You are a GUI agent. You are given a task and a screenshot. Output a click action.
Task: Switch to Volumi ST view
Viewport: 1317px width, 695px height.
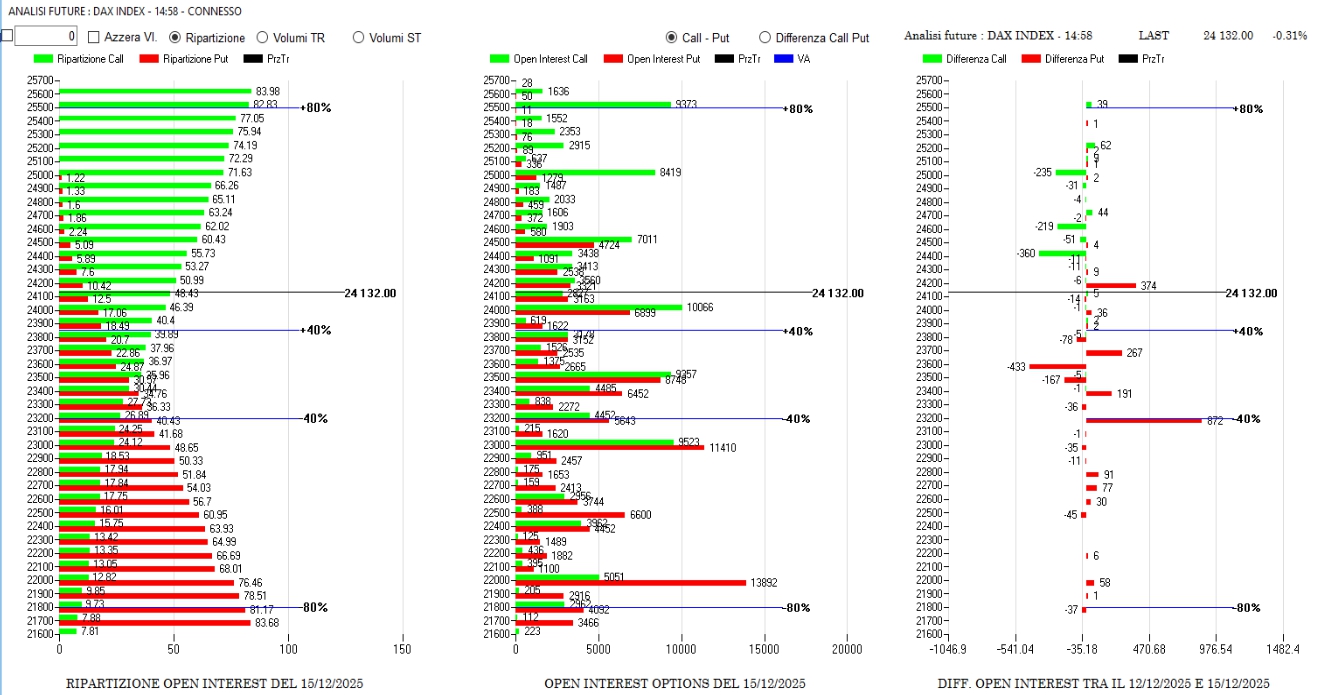pyautogui.click(x=358, y=37)
